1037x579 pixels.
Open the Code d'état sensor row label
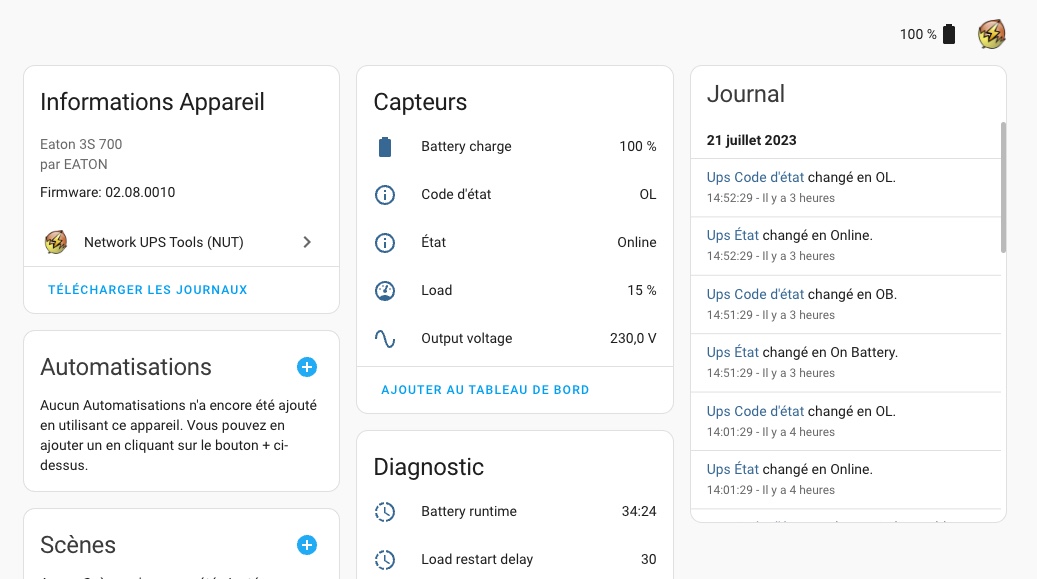[456, 195]
